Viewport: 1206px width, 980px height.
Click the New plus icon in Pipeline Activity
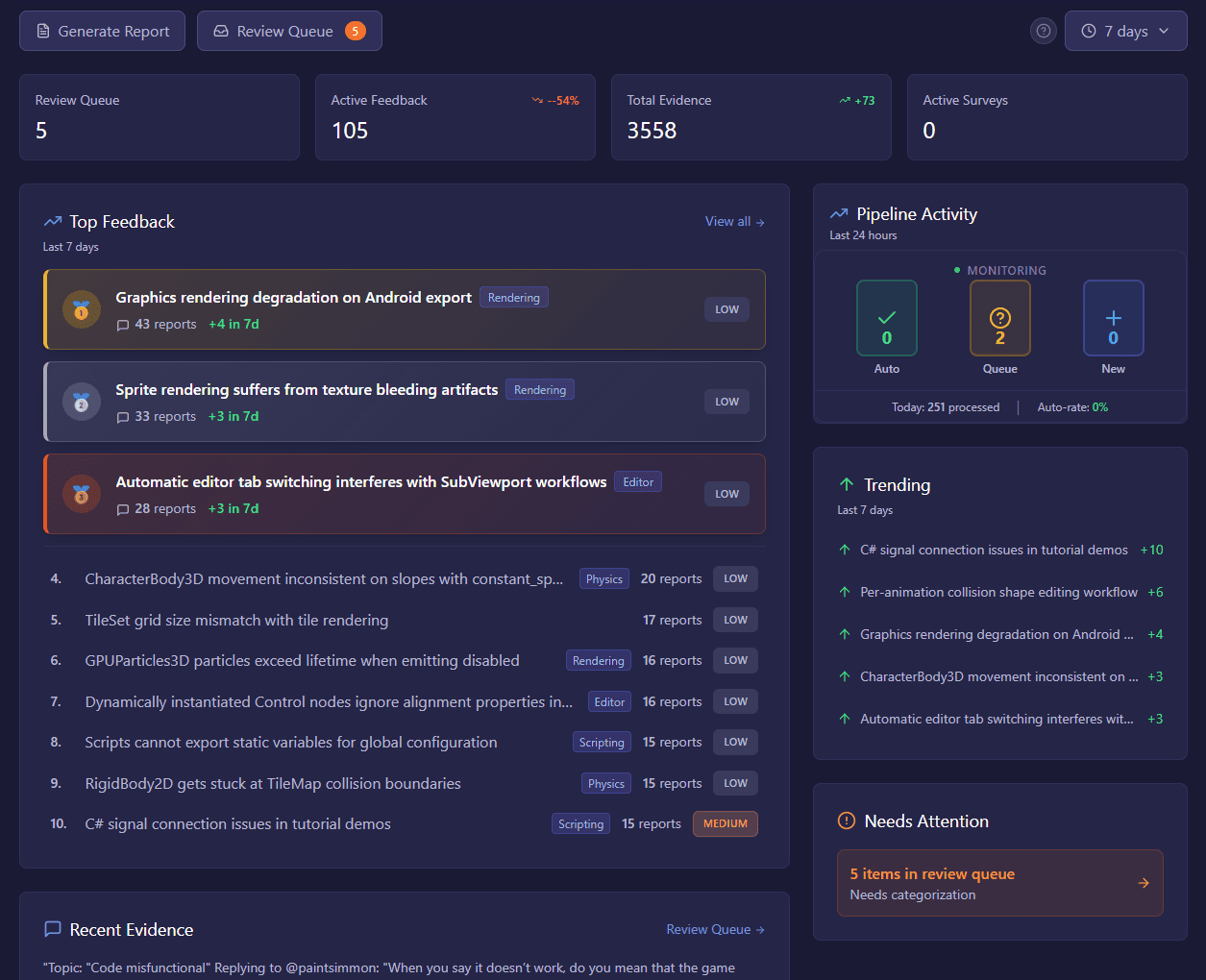point(1113,318)
